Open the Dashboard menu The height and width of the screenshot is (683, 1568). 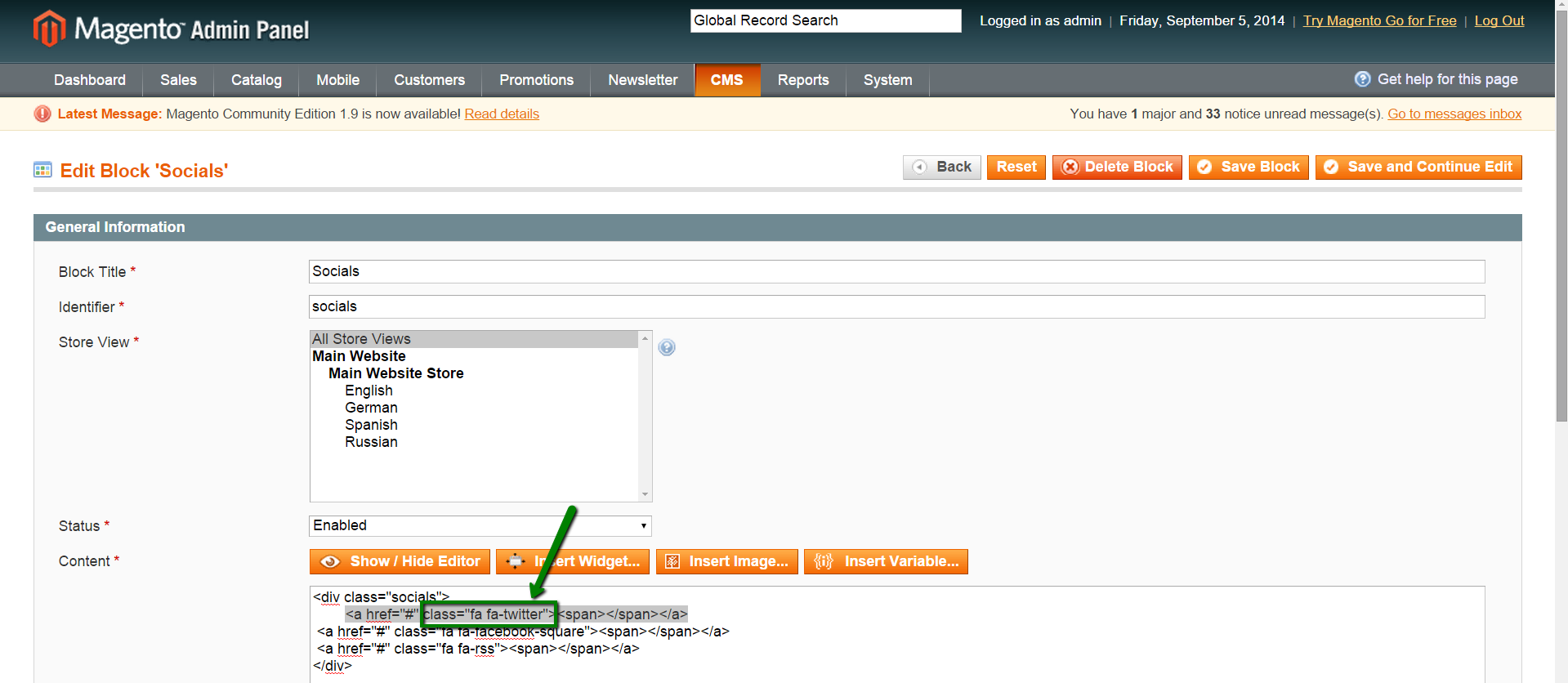90,80
